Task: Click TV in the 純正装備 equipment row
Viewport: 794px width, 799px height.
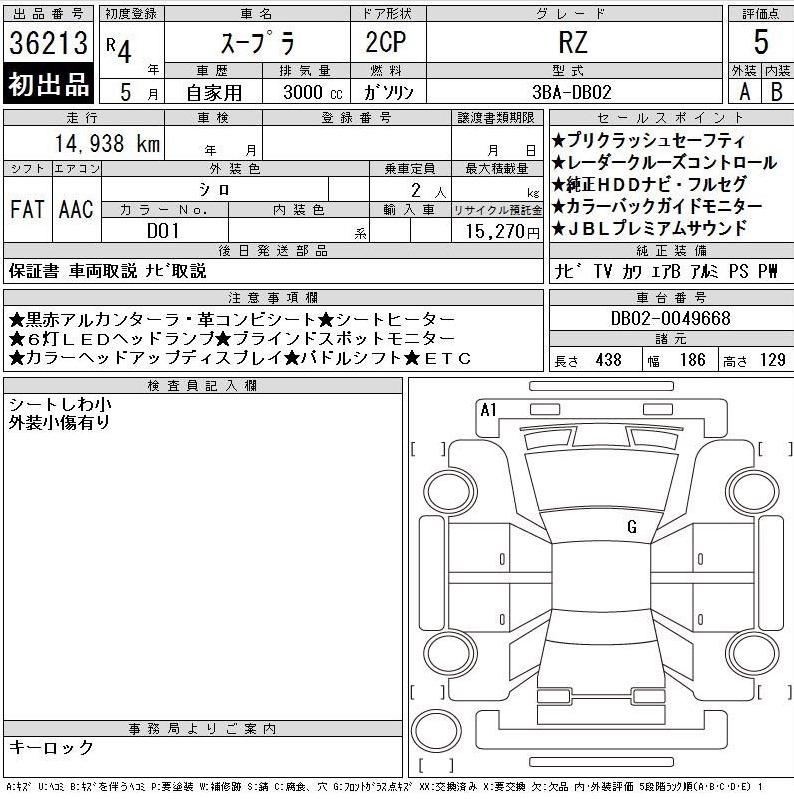Action: point(603,271)
